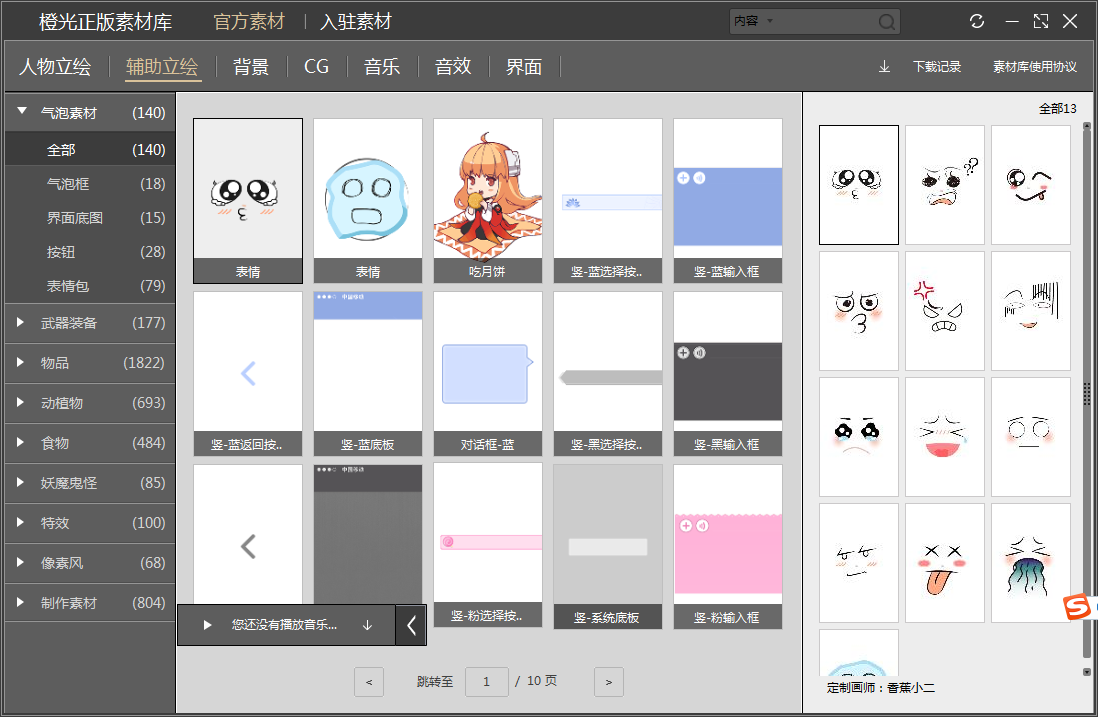
Task: Click the page number input field
Action: 488,682
